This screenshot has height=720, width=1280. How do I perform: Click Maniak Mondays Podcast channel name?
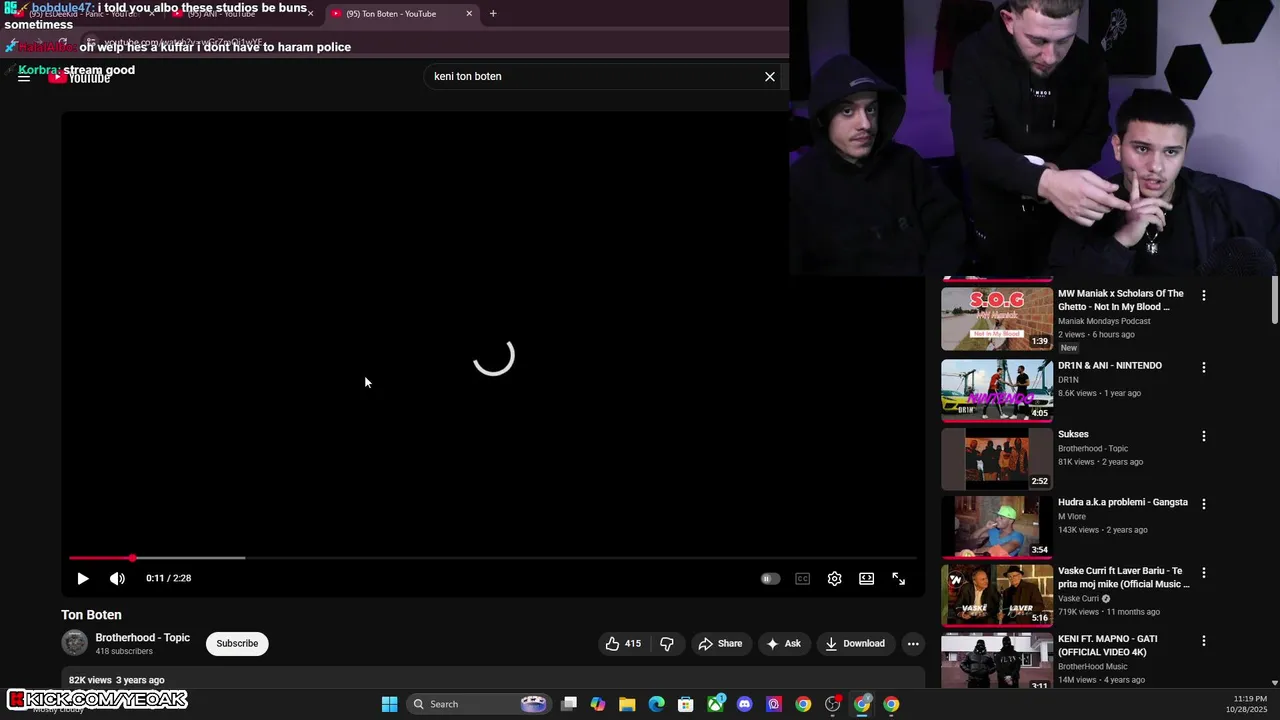pyautogui.click(x=1104, y=321)
